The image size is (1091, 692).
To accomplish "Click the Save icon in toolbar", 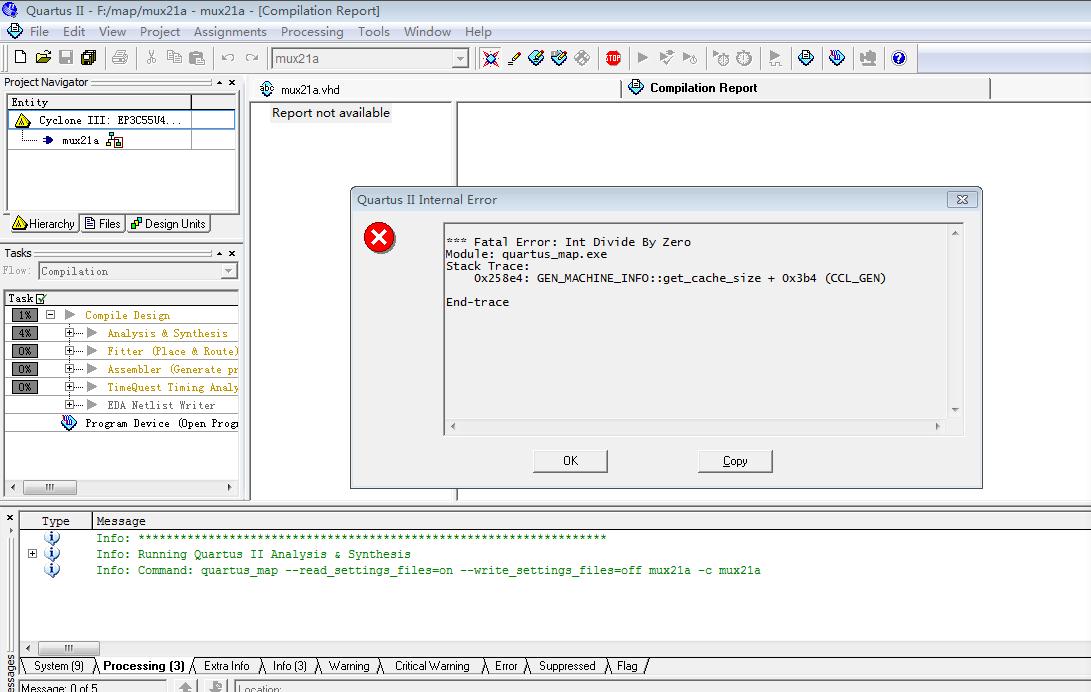I will click(x=66, y=58).
